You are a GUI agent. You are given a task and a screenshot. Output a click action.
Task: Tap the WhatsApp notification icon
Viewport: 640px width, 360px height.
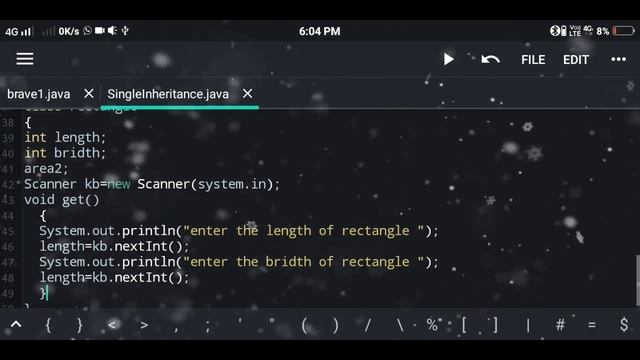(87, 31)
